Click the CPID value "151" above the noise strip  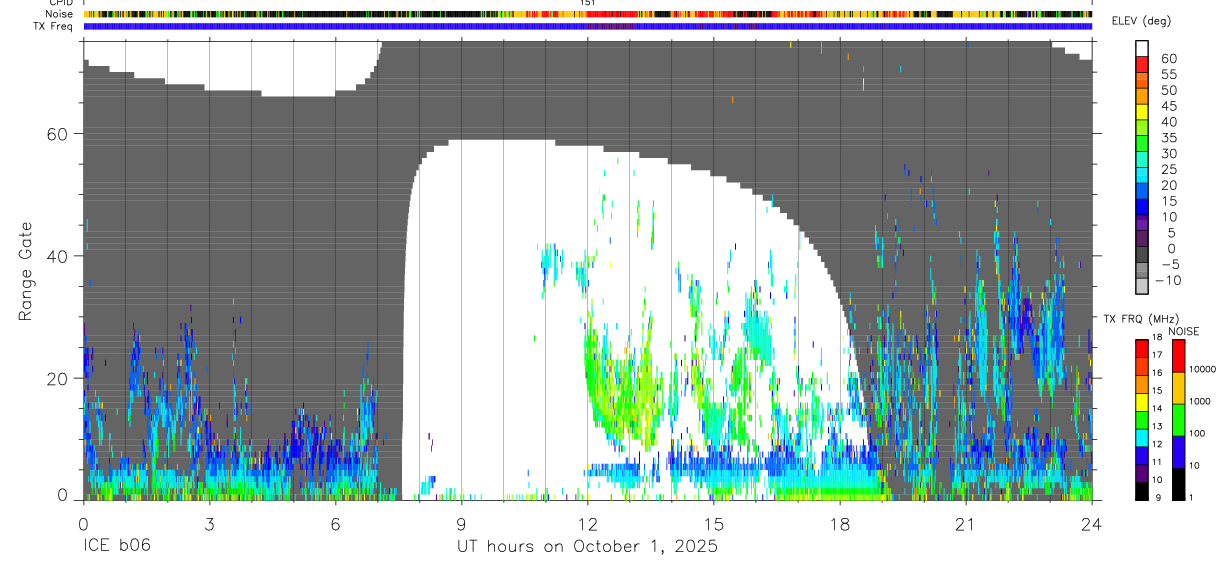point(588,3)
